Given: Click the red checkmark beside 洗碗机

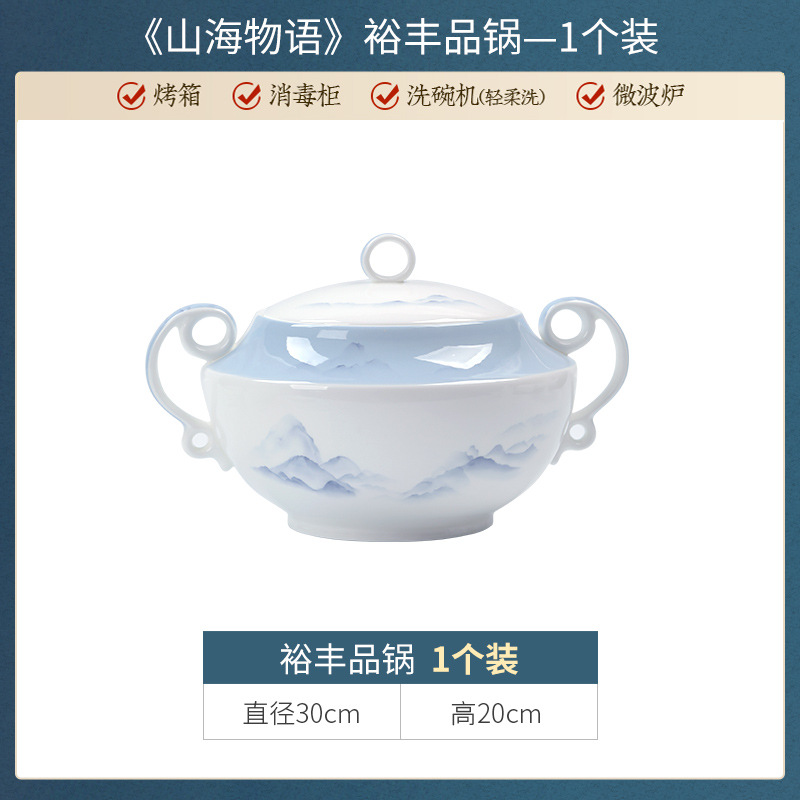Looking at the screenshot, I should [385, 95].
